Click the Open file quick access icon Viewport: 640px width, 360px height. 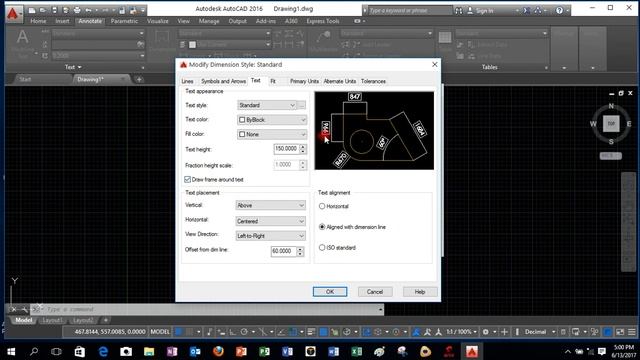[x=43, y=10]
